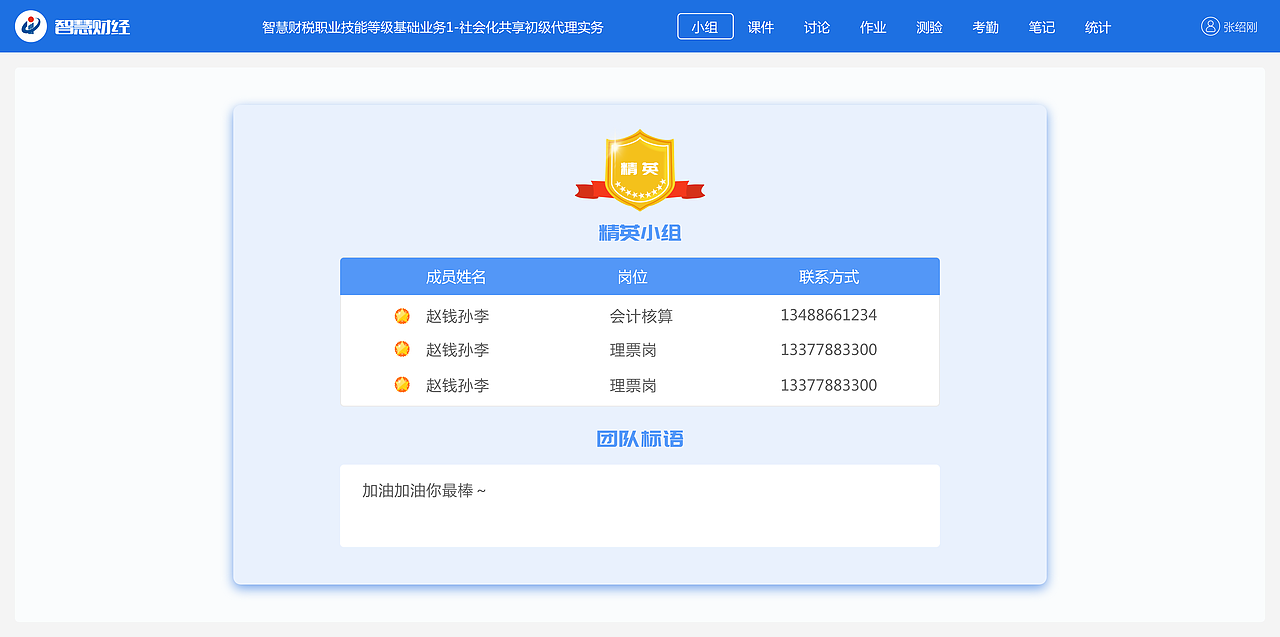The width and height of the screenshot is (1280, 637).
Task: Open the 讨论 tab
Action: pyautogui.click(x=817, y=27)
